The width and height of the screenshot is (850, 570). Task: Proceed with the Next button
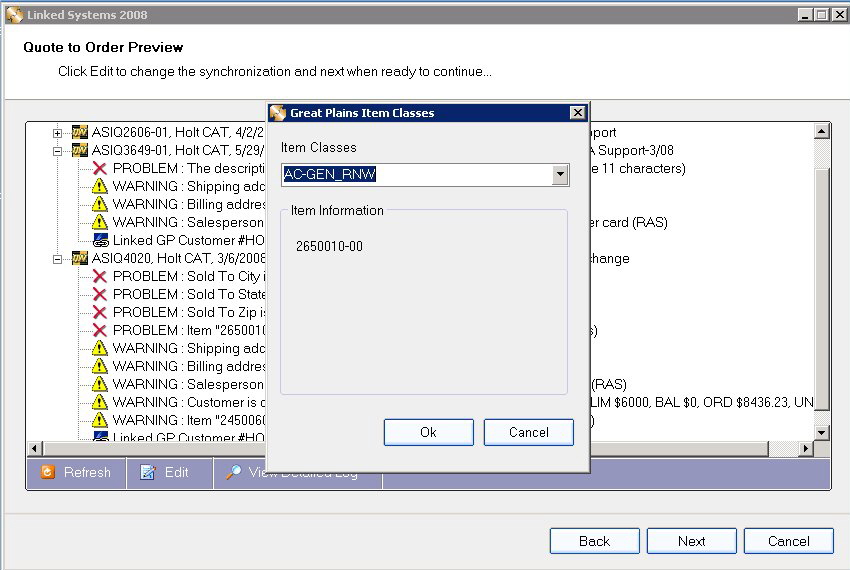click(x=692, y=541)
